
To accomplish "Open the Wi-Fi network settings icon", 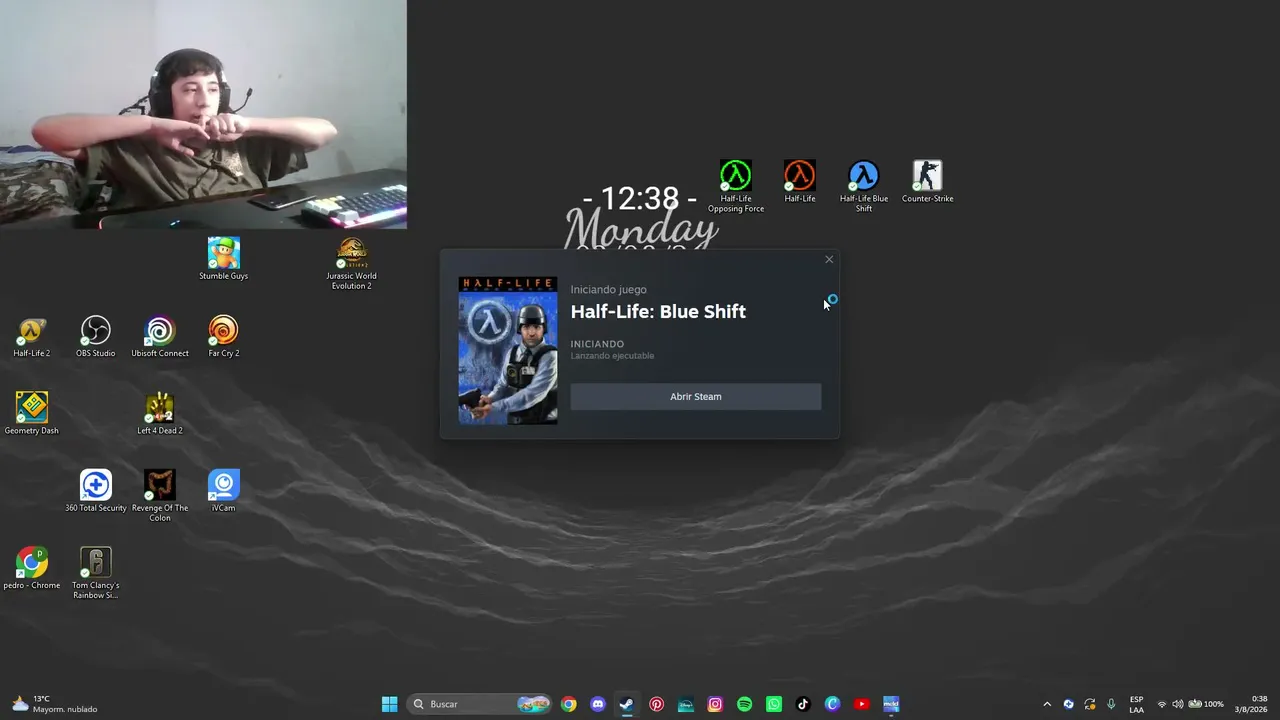I will pos(1162,704).
